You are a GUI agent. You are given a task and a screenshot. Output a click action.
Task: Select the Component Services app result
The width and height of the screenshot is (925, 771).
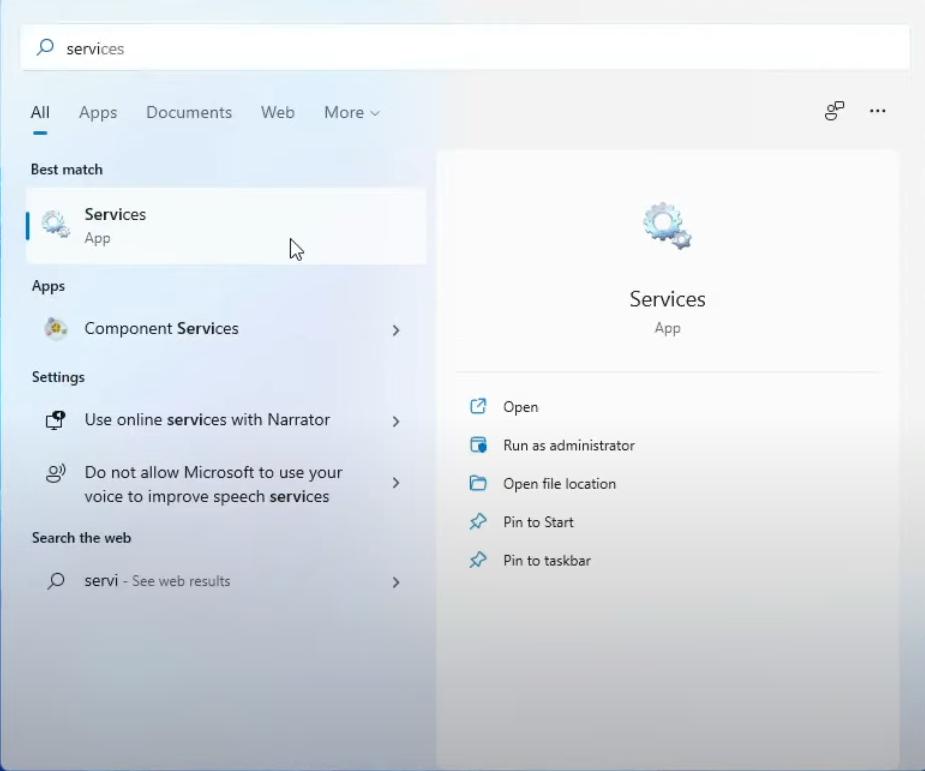pos(226,329)
